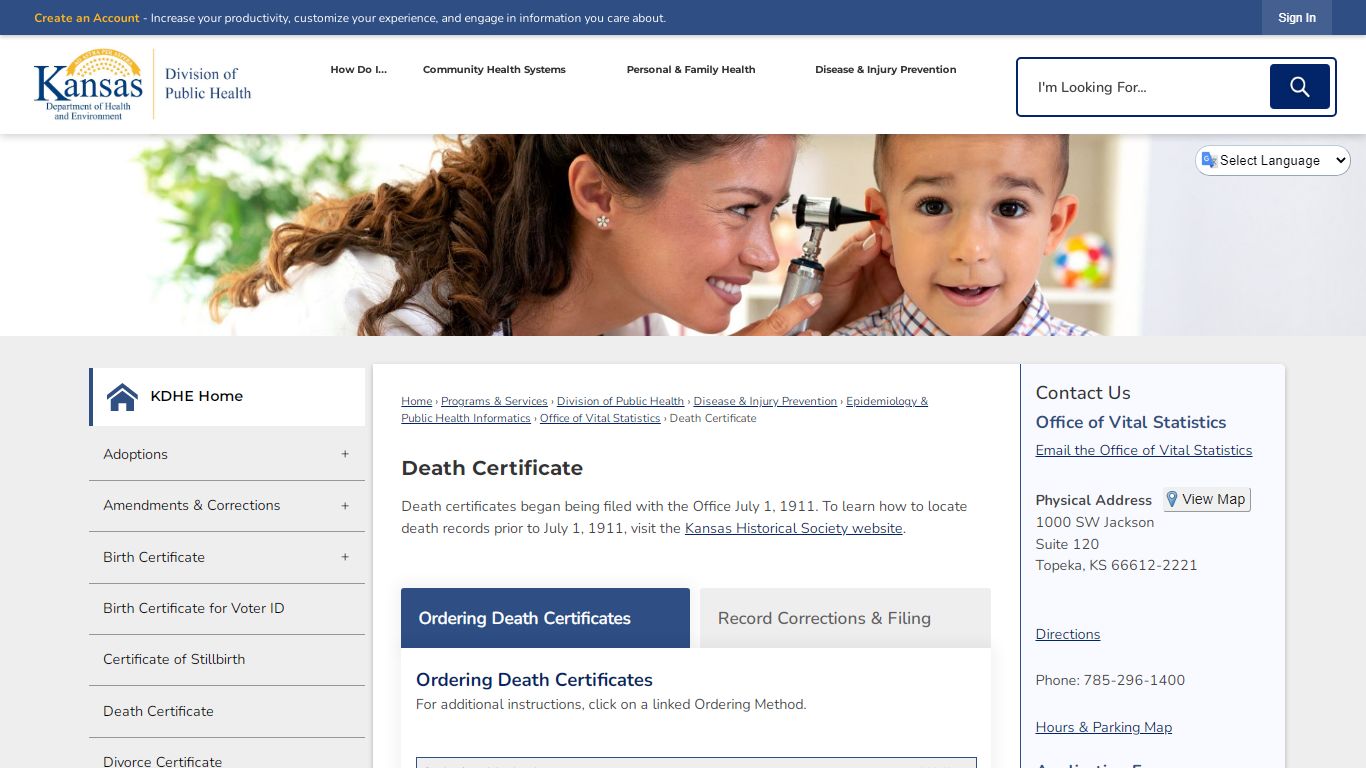
Task: Open the Adoptions sidebar link
Action: point(135,454)
